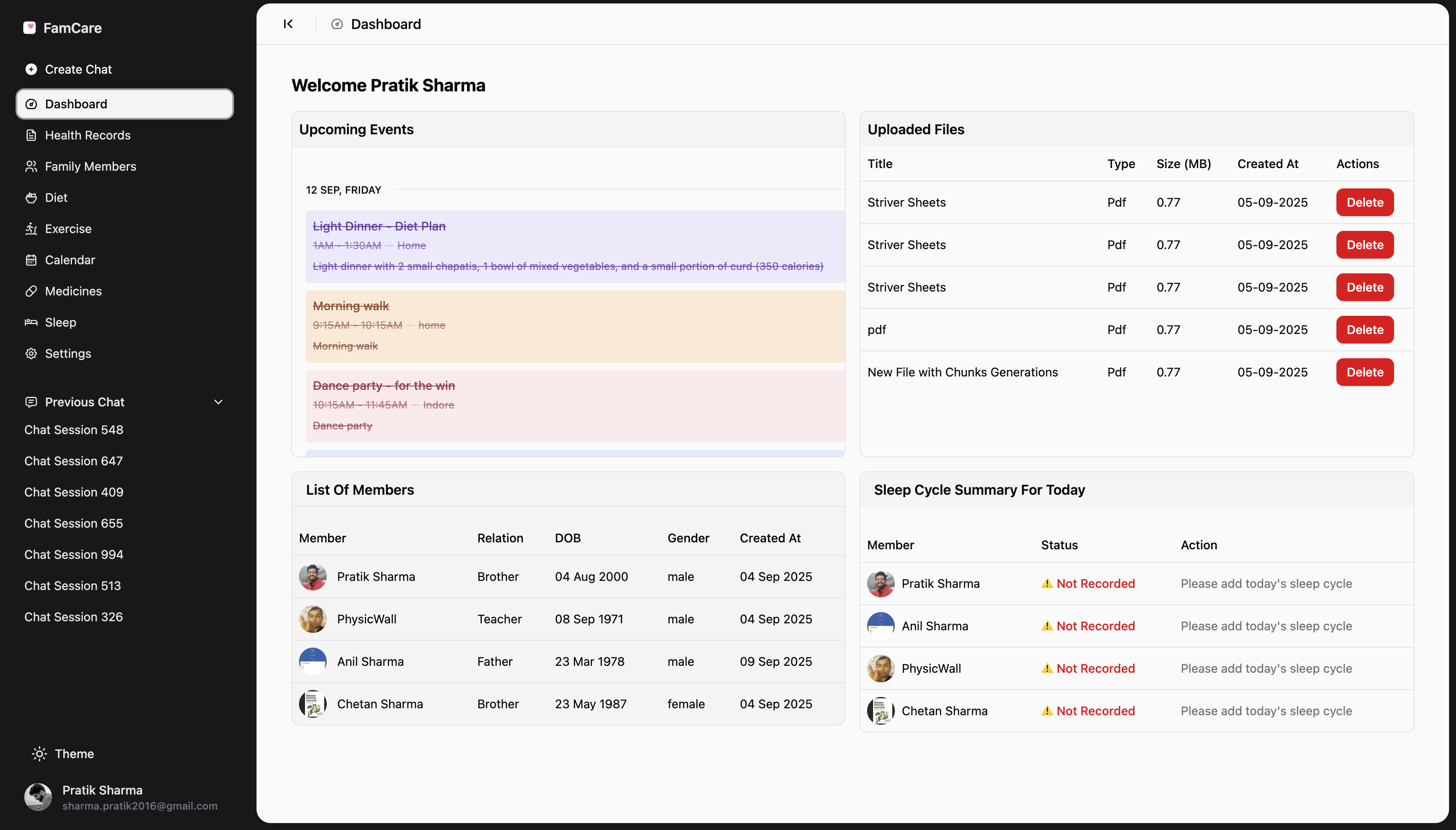The image size is (1456, 830).
Task: Delete the file titled pdf
Action: [x=1364, y=330]
